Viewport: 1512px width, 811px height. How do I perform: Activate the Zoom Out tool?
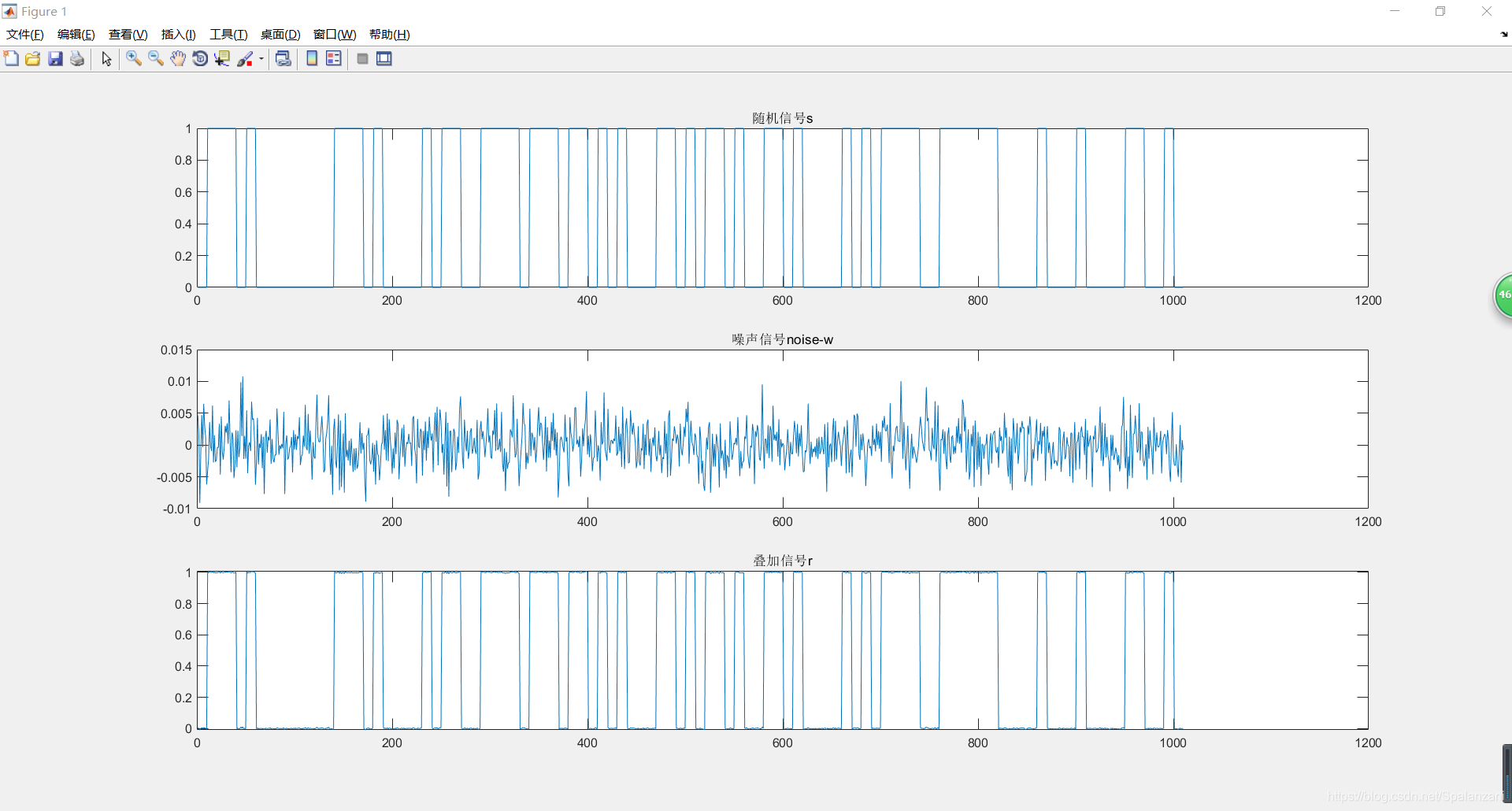[x=156, y=58]
